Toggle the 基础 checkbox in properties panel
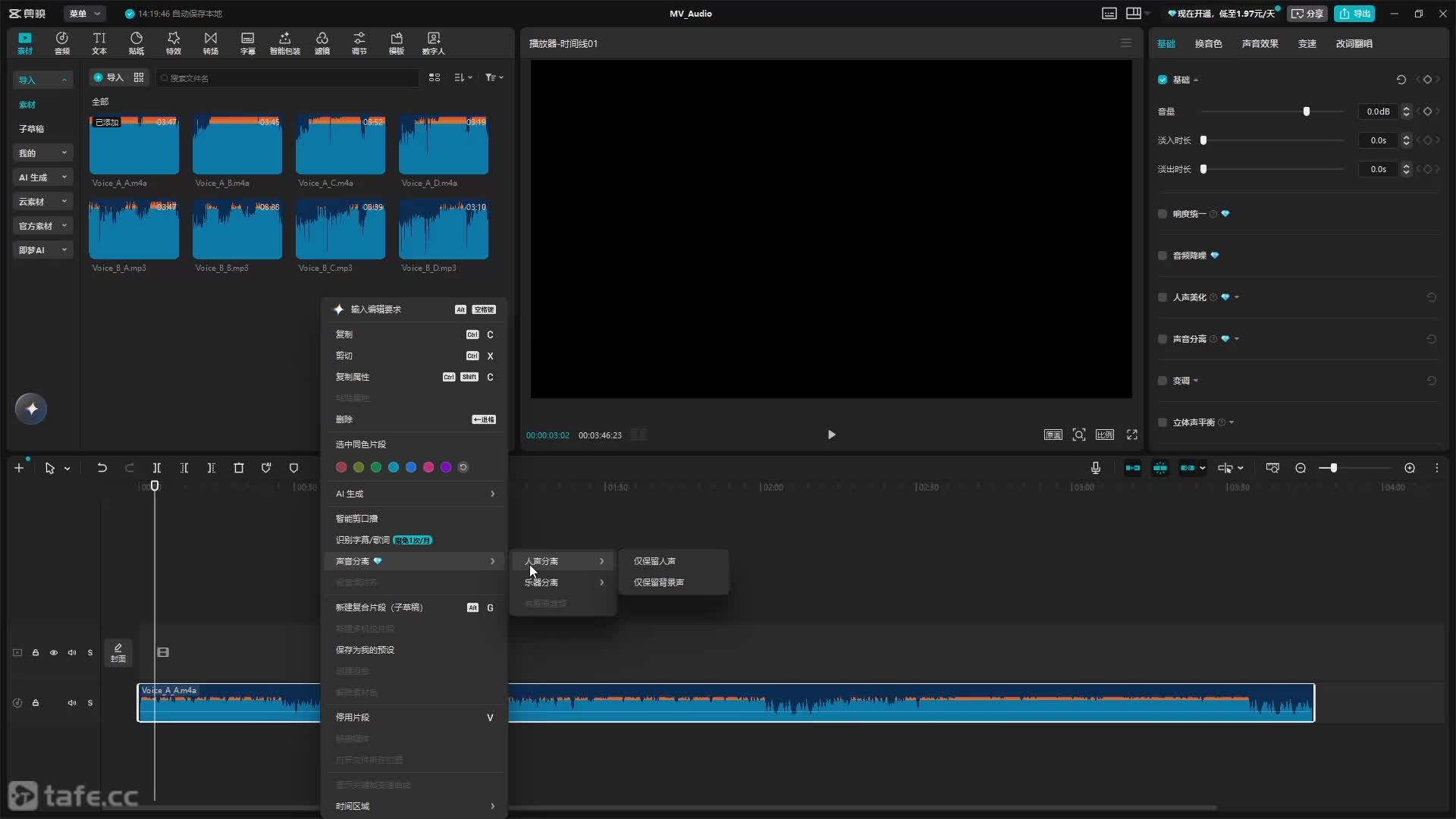 [x=1163, y=80]
